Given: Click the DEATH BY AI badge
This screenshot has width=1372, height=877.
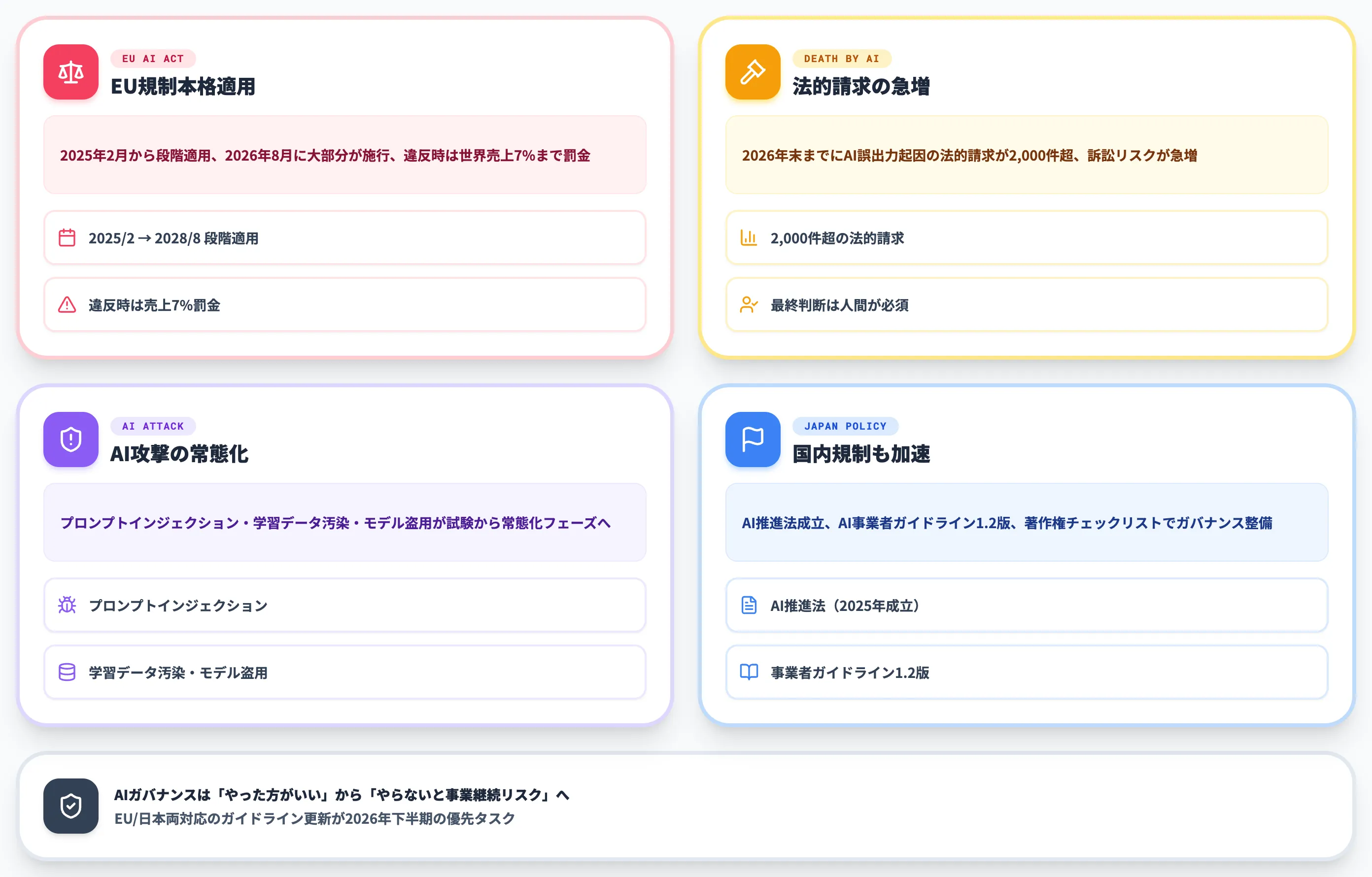Looking at the screenshot, I should pos(842,59).
